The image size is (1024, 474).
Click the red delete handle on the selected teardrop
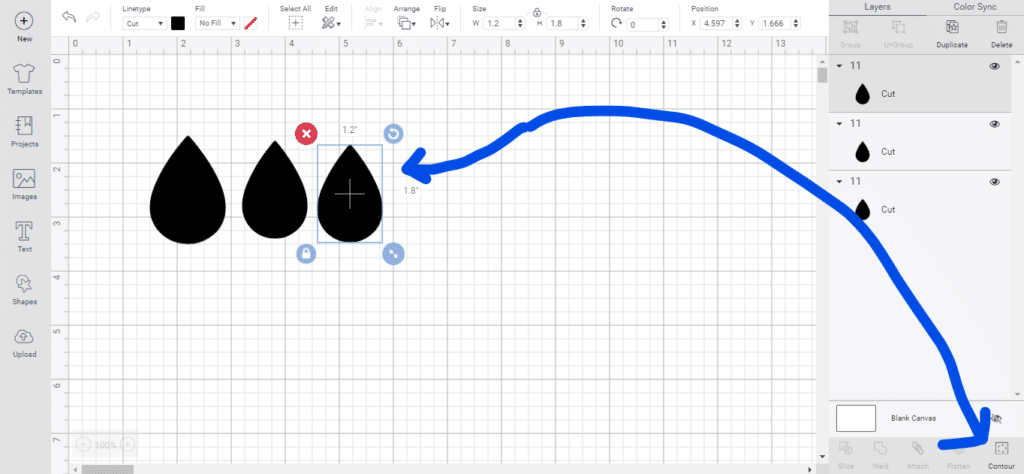[x=306, y=133]
